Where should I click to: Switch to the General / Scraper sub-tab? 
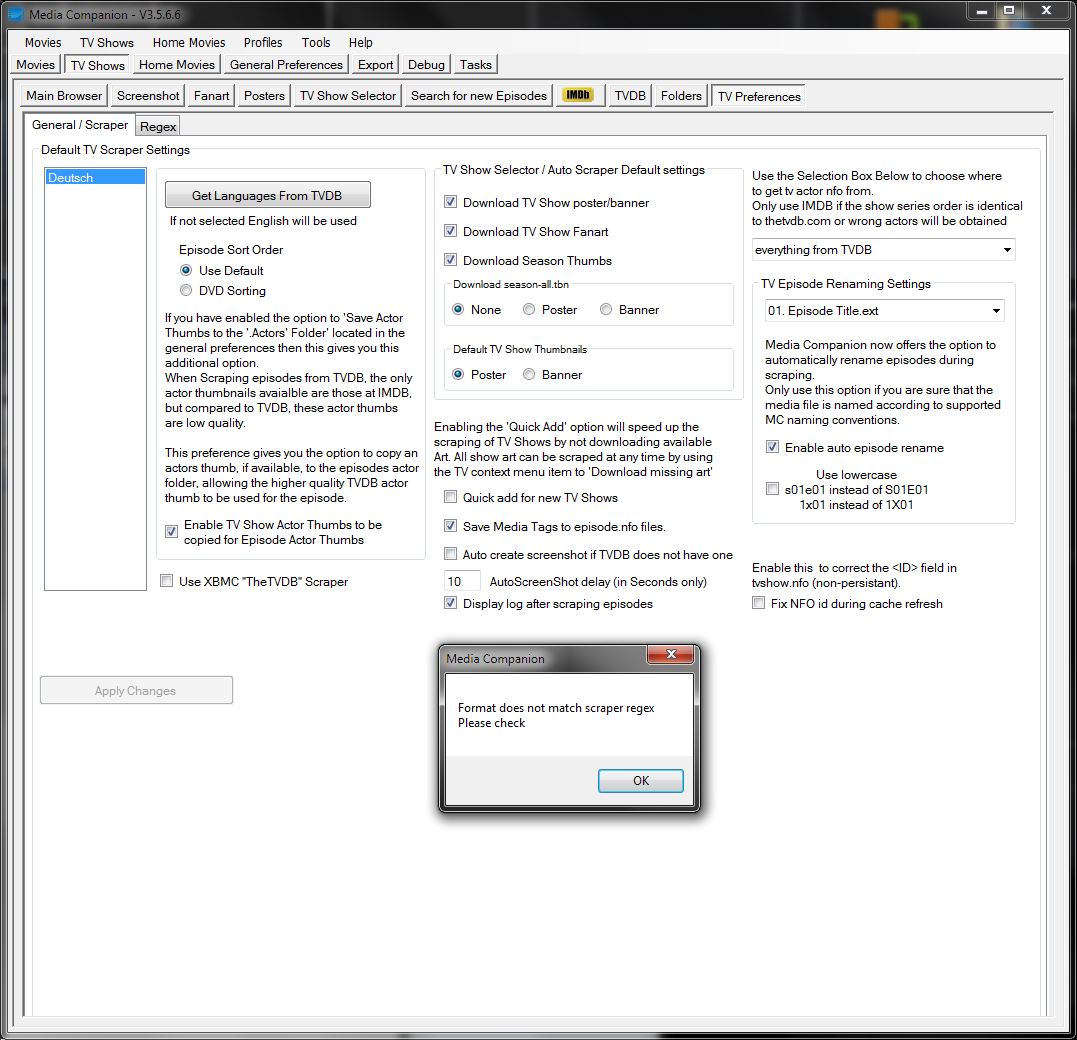[x=80, y=124]
